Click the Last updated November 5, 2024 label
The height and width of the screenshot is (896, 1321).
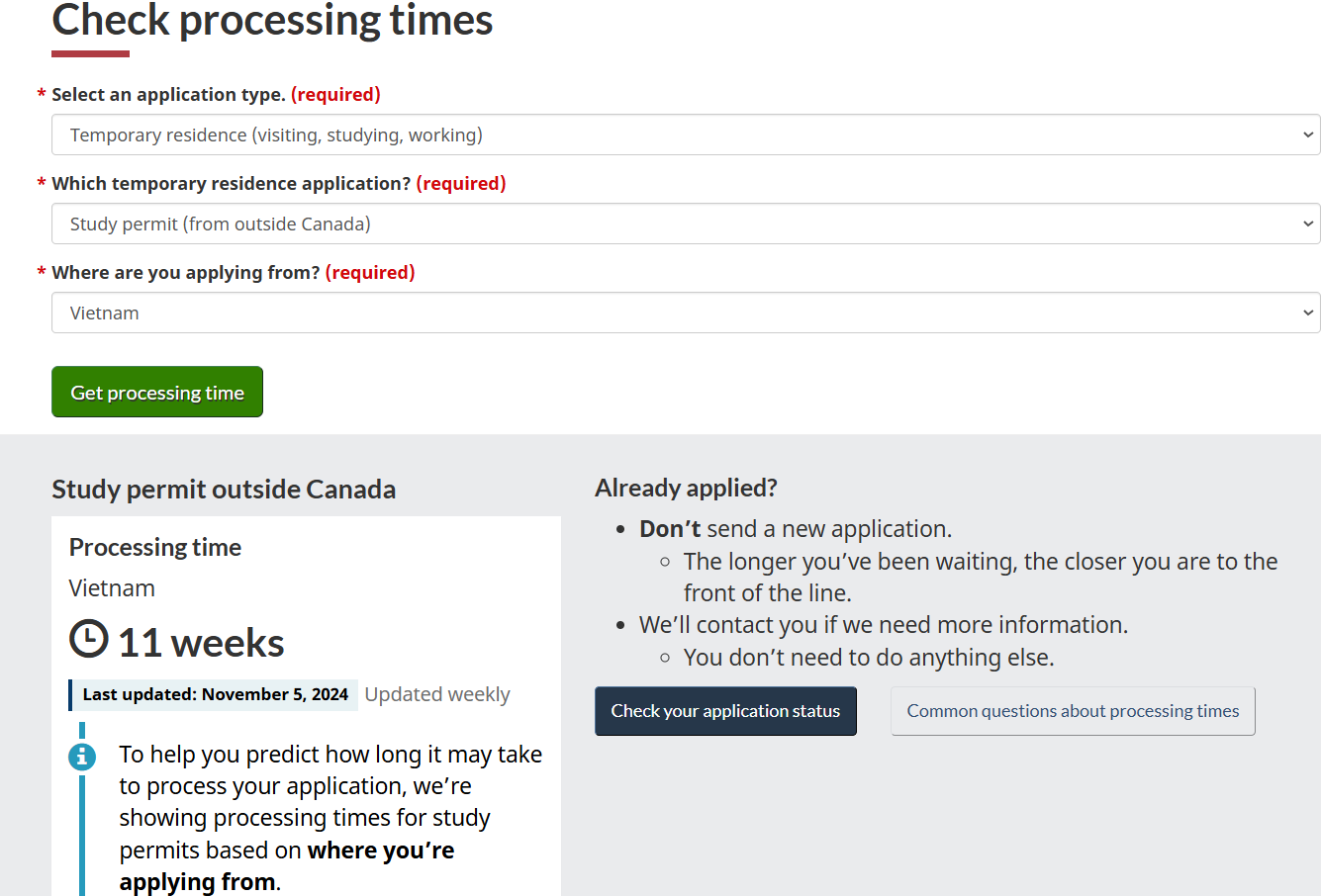tap(215, 695)
